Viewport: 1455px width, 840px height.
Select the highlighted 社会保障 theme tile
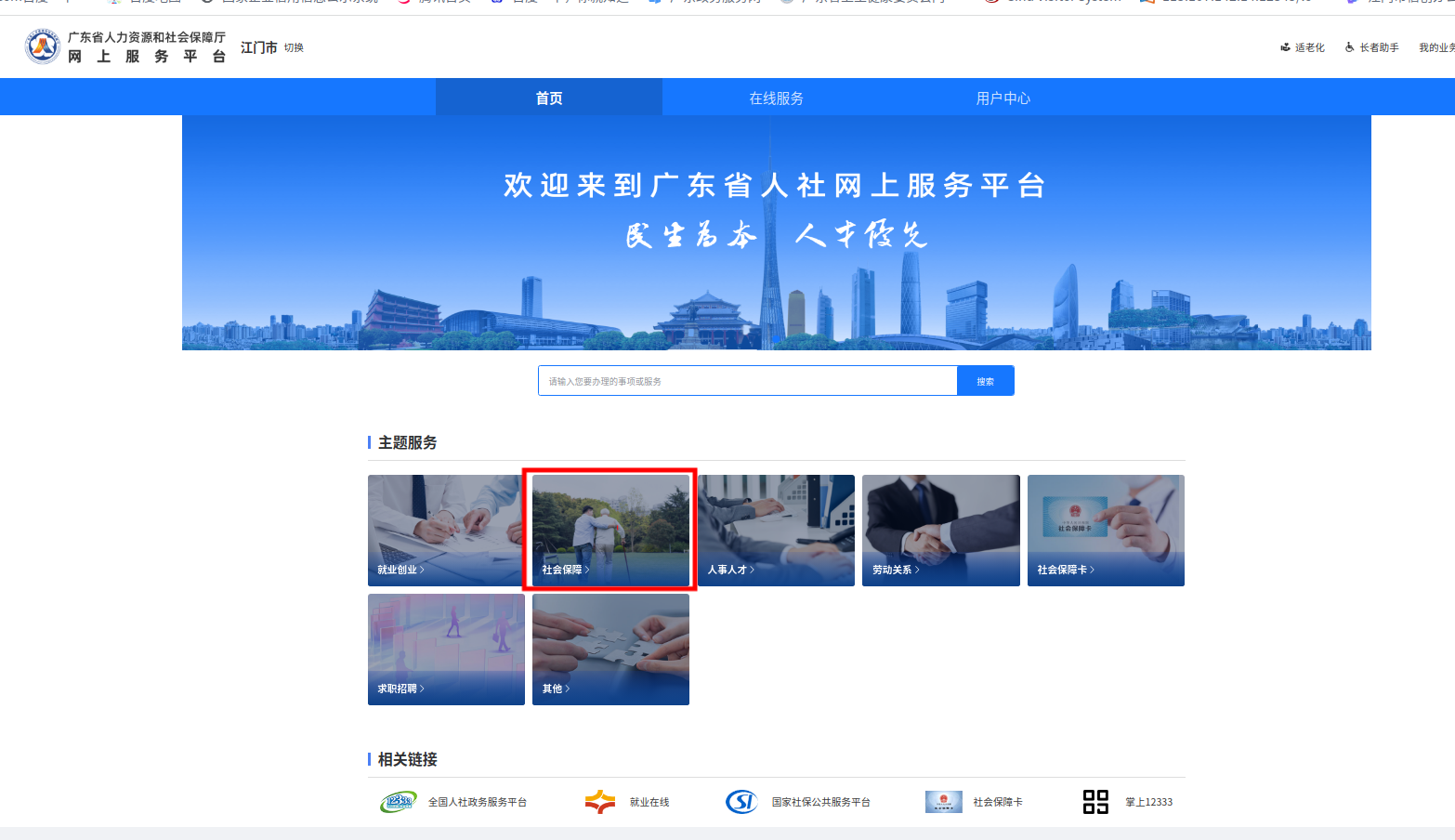click(610, 531)
